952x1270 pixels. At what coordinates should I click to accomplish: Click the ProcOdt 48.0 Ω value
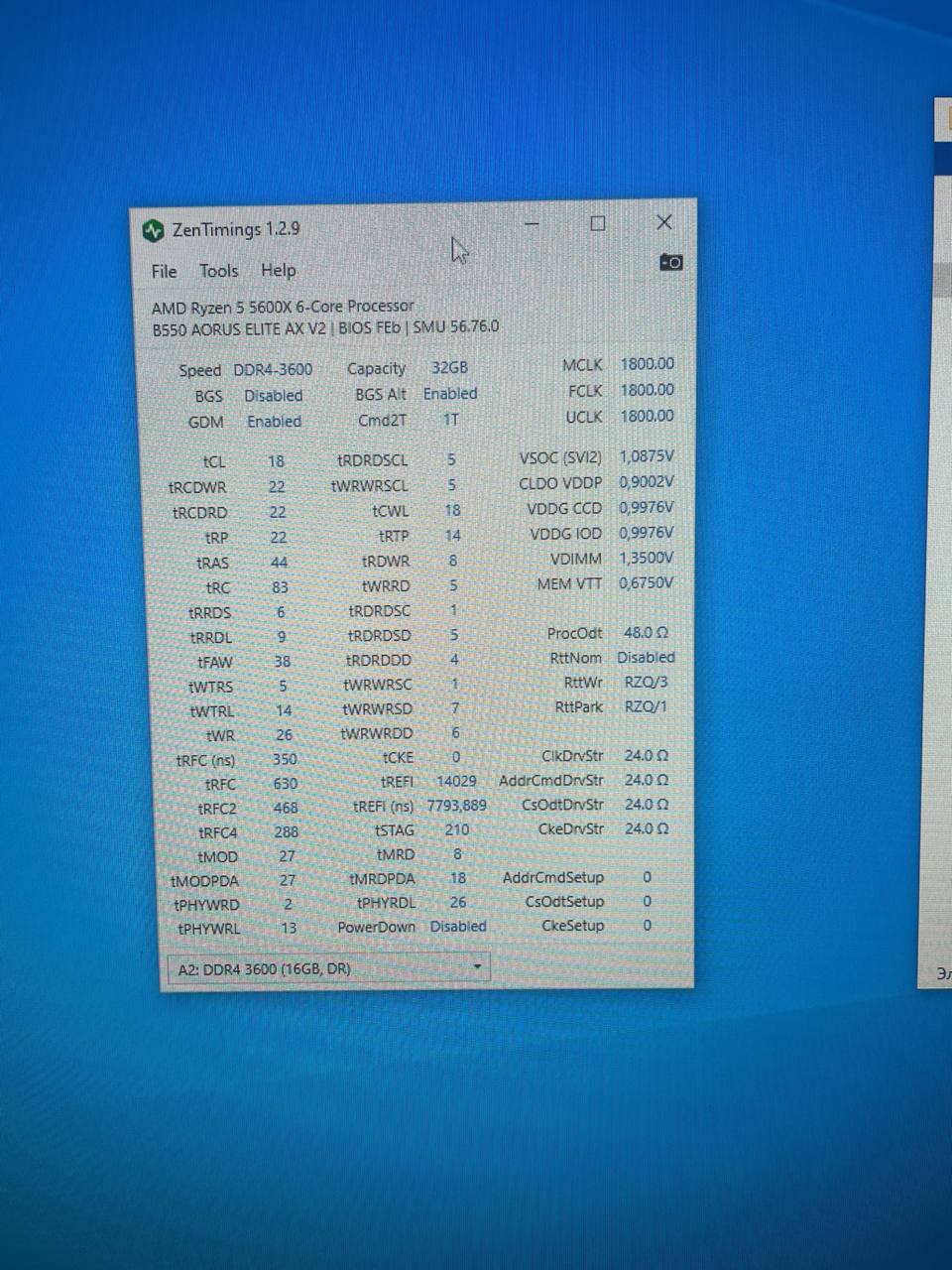tap(646, 632)
